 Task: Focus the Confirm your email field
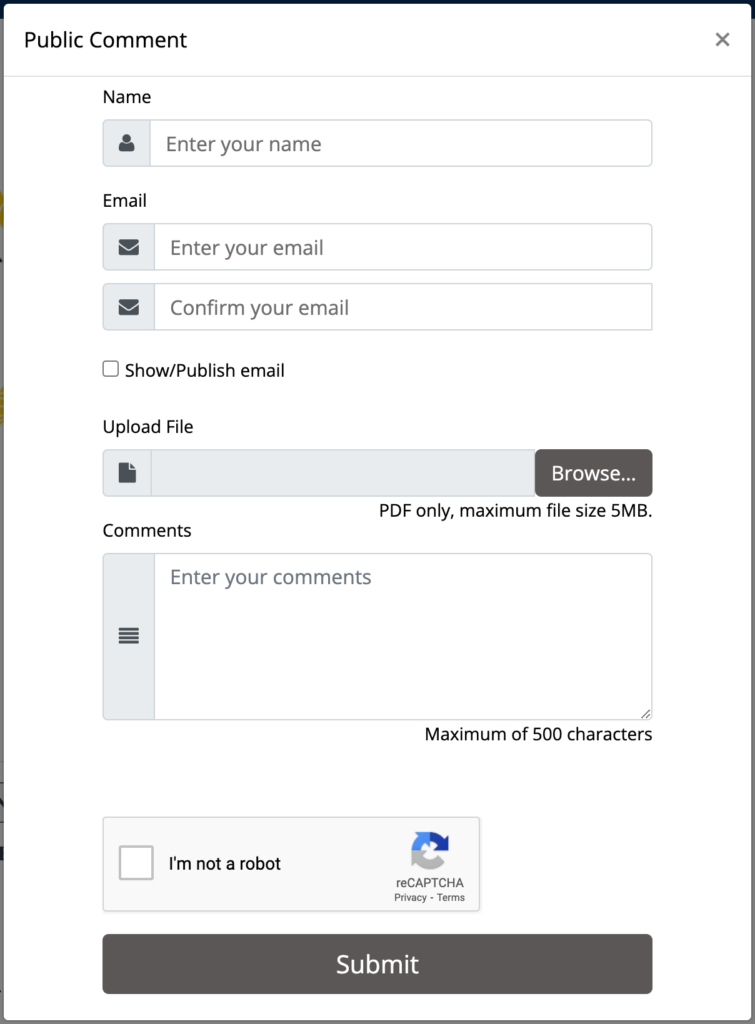coord(403,307)
